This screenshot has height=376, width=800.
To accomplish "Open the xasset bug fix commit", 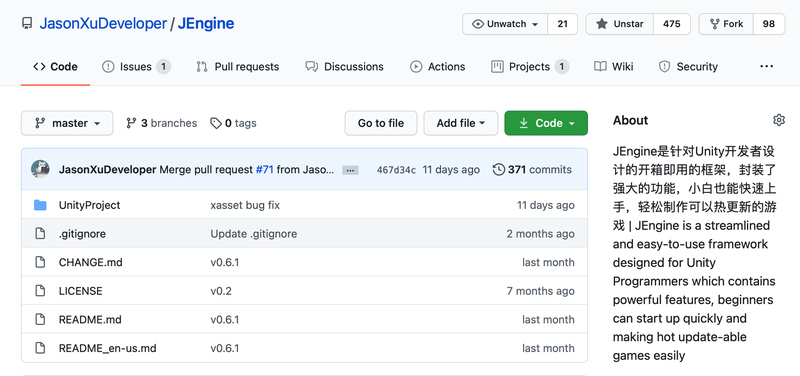I will 245,205.
